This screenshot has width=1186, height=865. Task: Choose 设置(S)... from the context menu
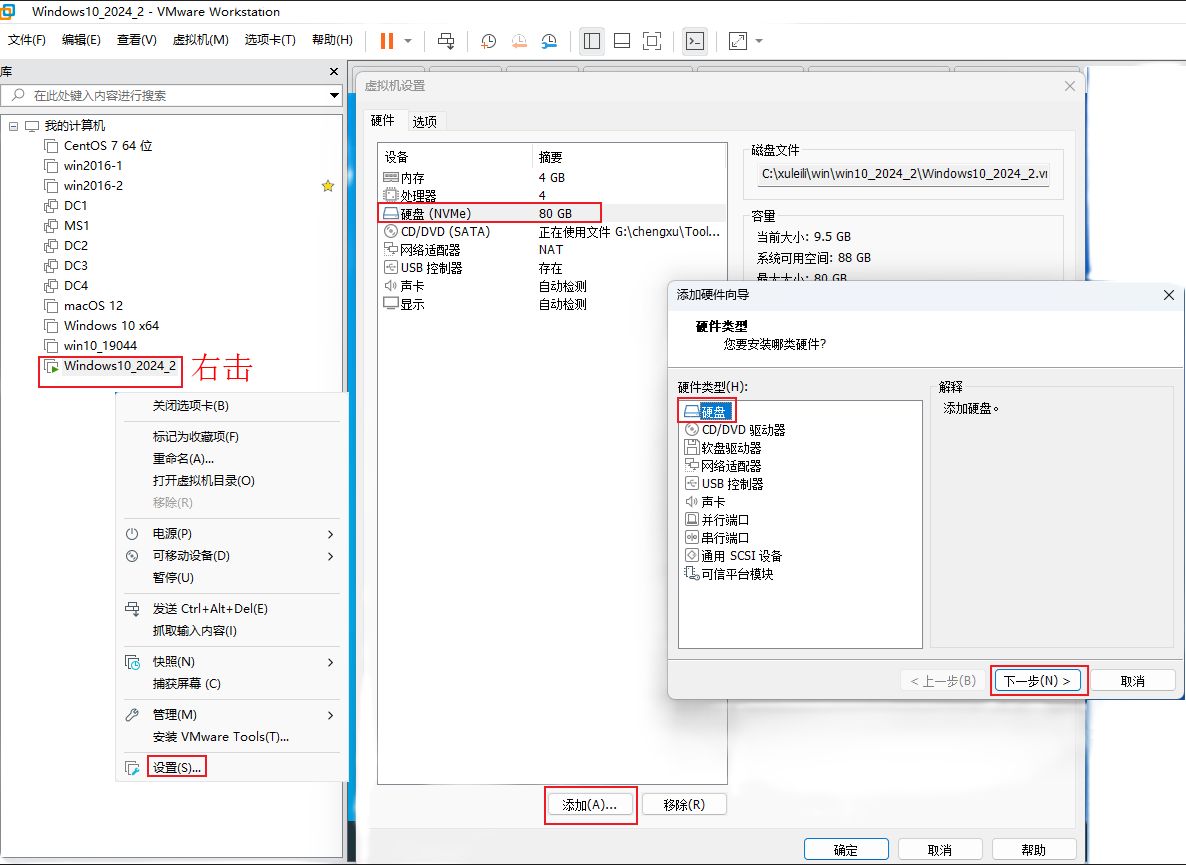click(177, 768)
